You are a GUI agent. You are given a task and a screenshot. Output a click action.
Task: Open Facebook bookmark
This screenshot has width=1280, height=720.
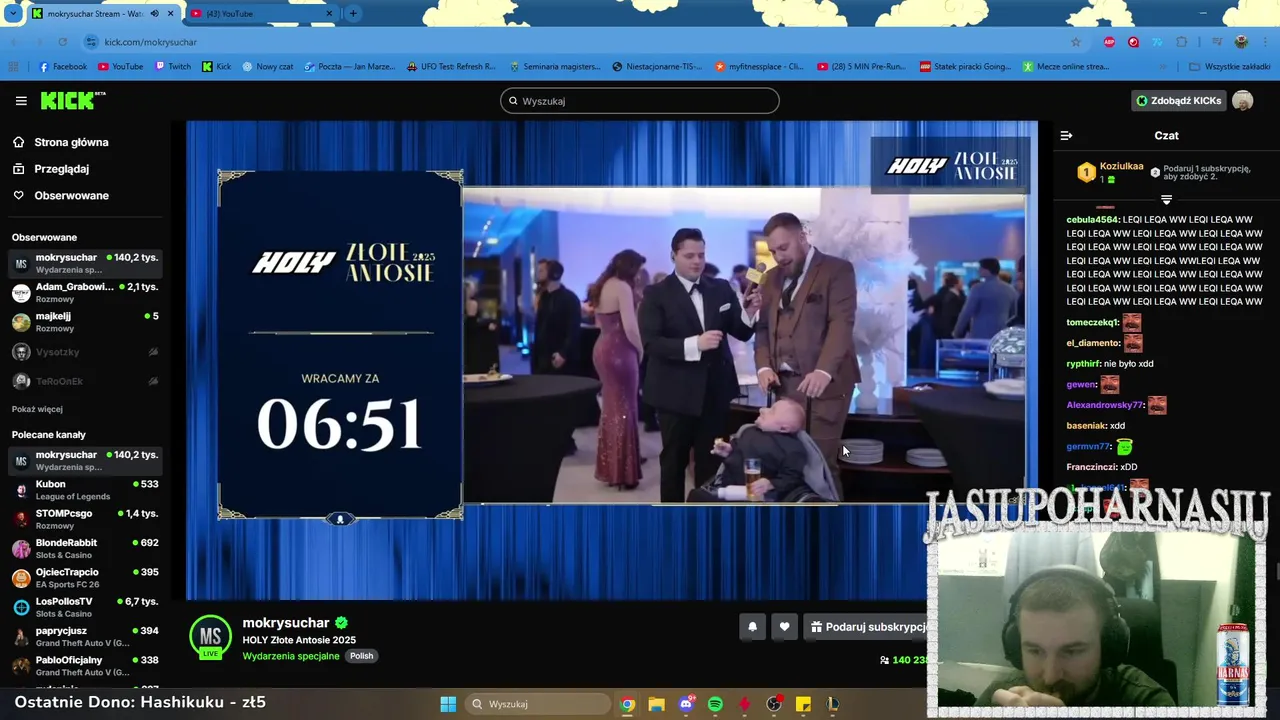[63, 67]
